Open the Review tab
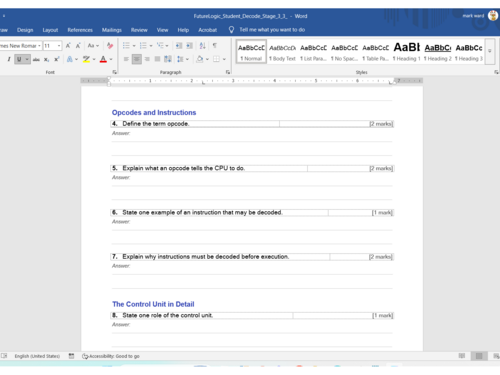The width and height of the screenshot is (500, 375). click(x=139, y=30)
